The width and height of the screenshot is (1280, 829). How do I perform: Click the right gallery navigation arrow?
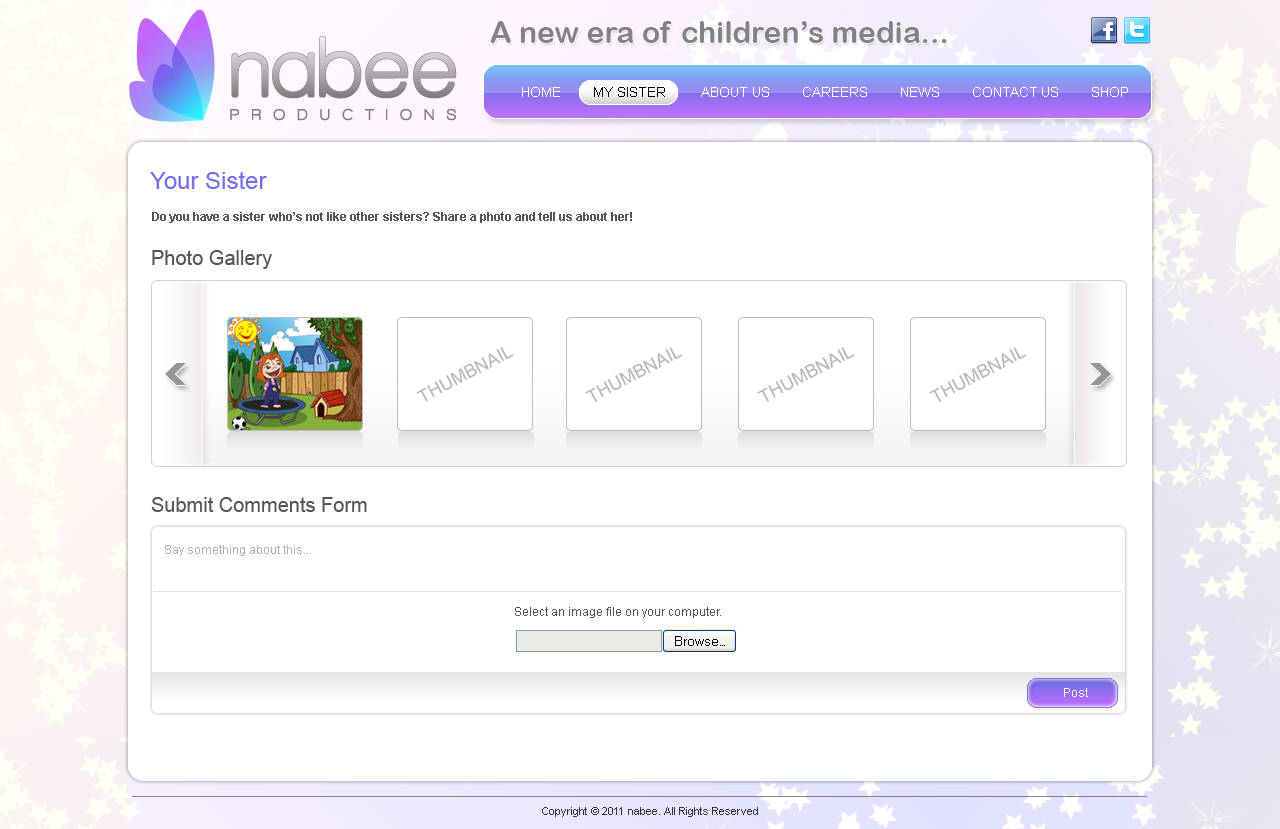[1100, 373]
